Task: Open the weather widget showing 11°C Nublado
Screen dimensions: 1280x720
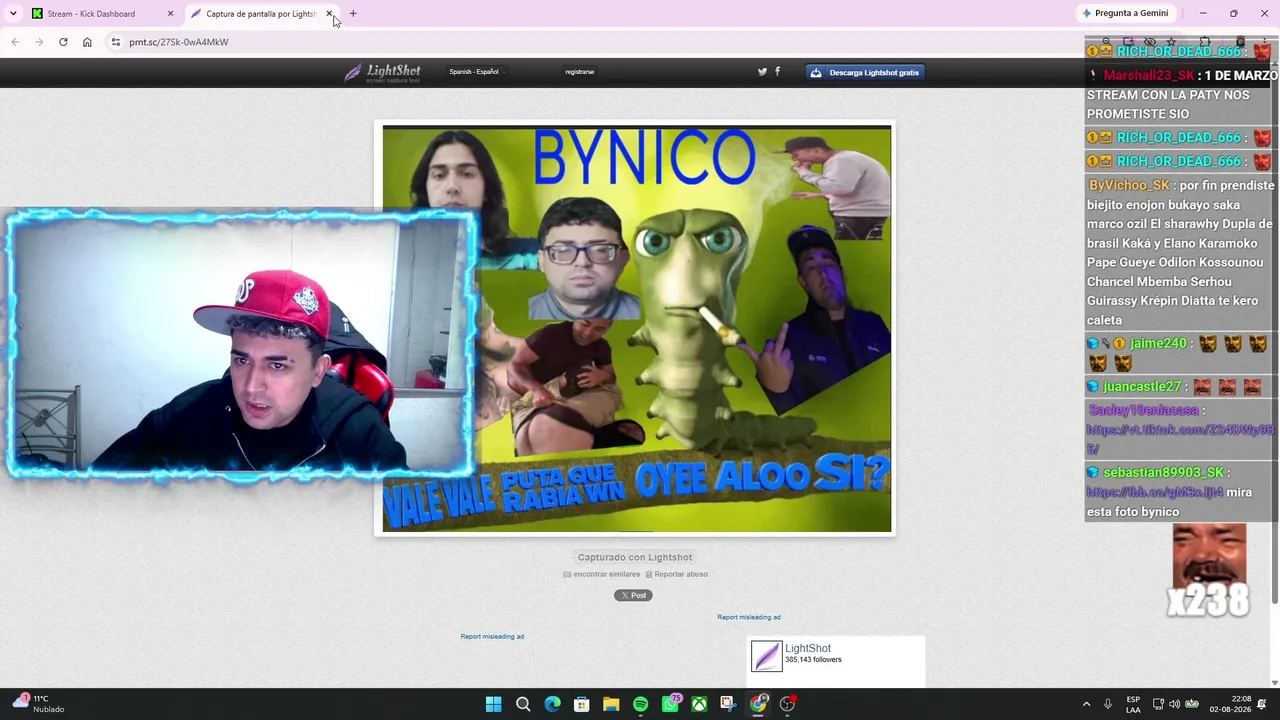Action: tap(38, 704)
